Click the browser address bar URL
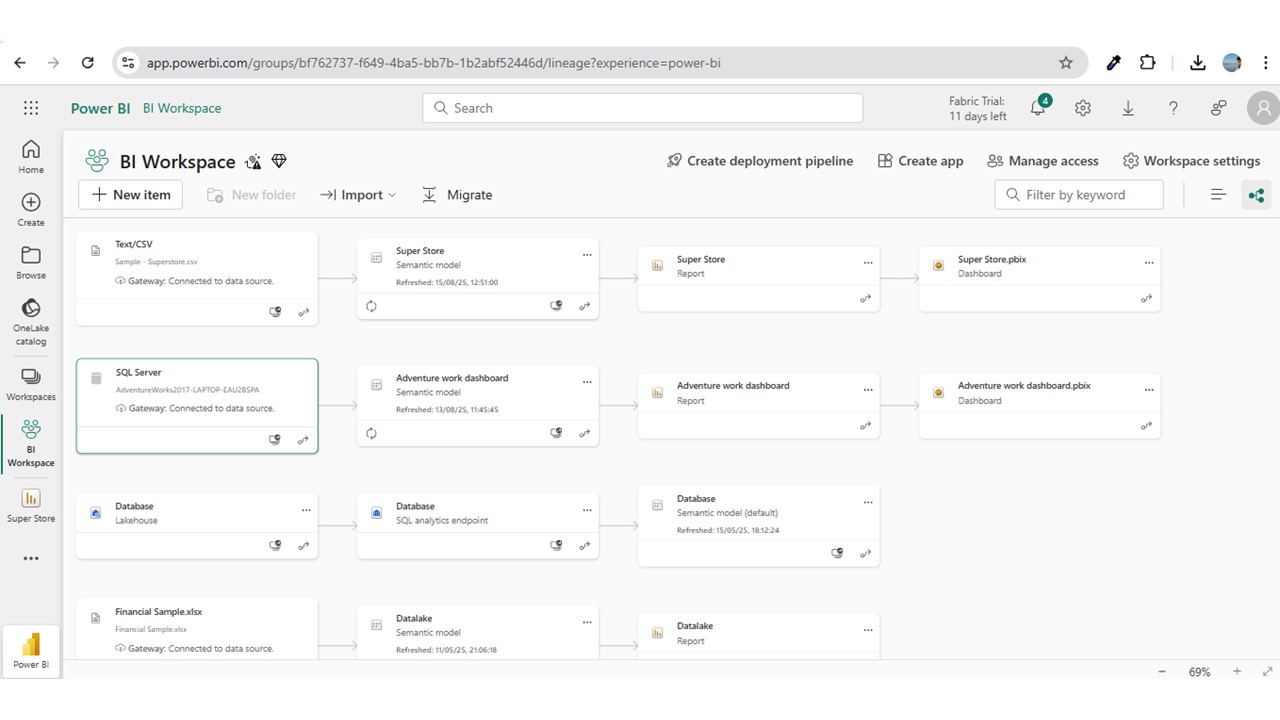Viewport: 1280px width, 720px height. coord(434,63)
